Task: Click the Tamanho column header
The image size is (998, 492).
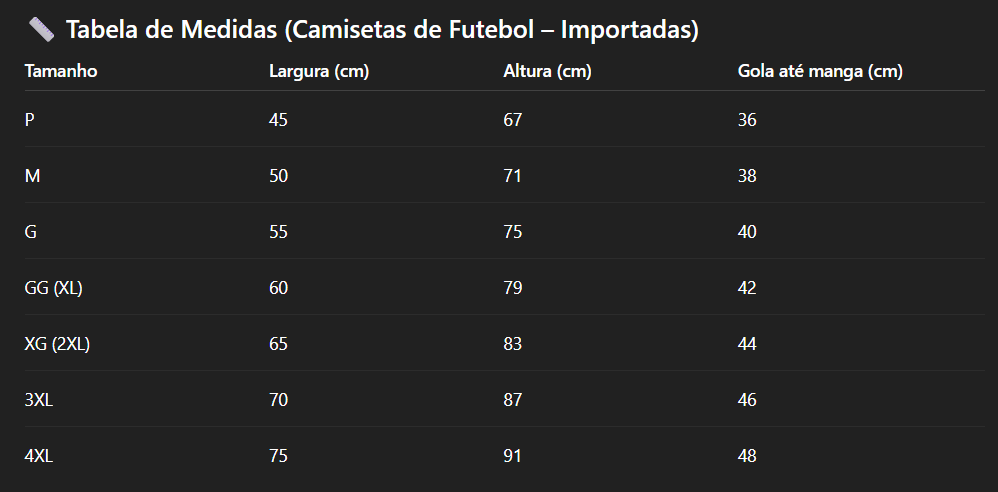Action: 61,71
